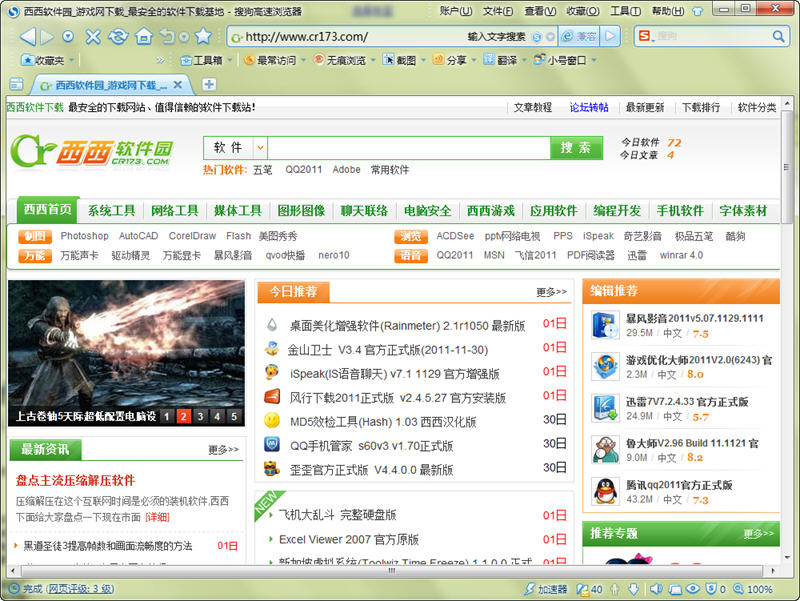800x601 pixels.
Task: Select the 西西游戏 nav tab
Action: 490,211
